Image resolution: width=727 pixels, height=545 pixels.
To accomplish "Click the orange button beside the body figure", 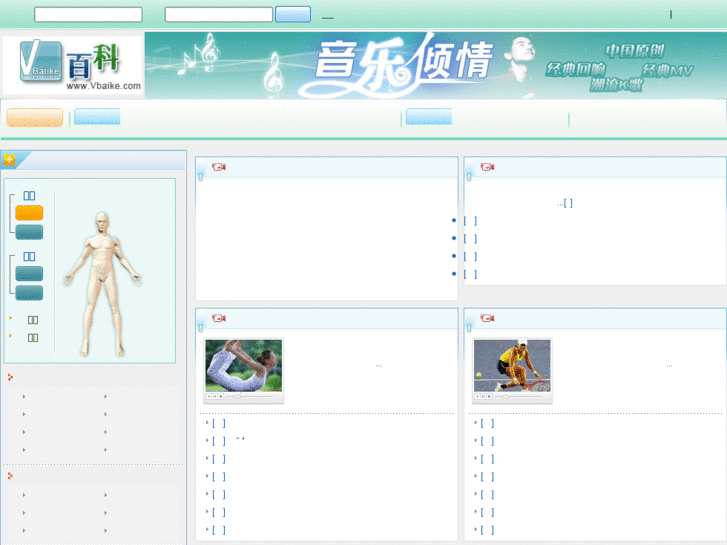I will [29, 213].
